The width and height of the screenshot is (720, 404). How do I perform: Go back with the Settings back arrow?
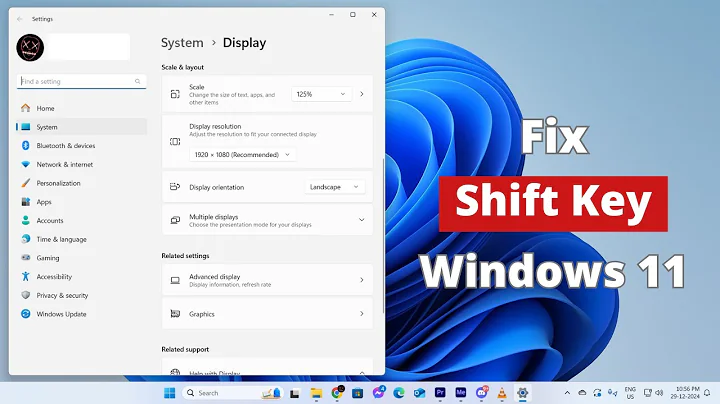pyautogui.click(x=20, y=19)
